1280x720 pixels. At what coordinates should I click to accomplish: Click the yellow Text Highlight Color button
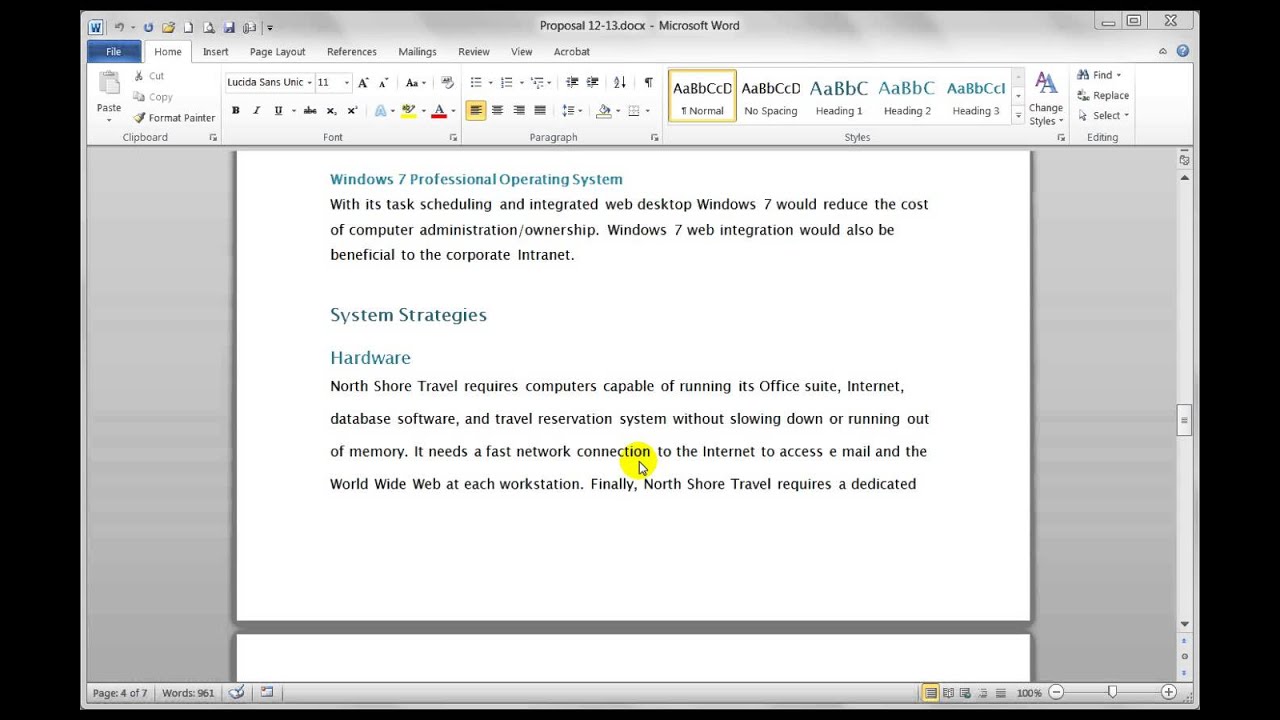(408, 111)
